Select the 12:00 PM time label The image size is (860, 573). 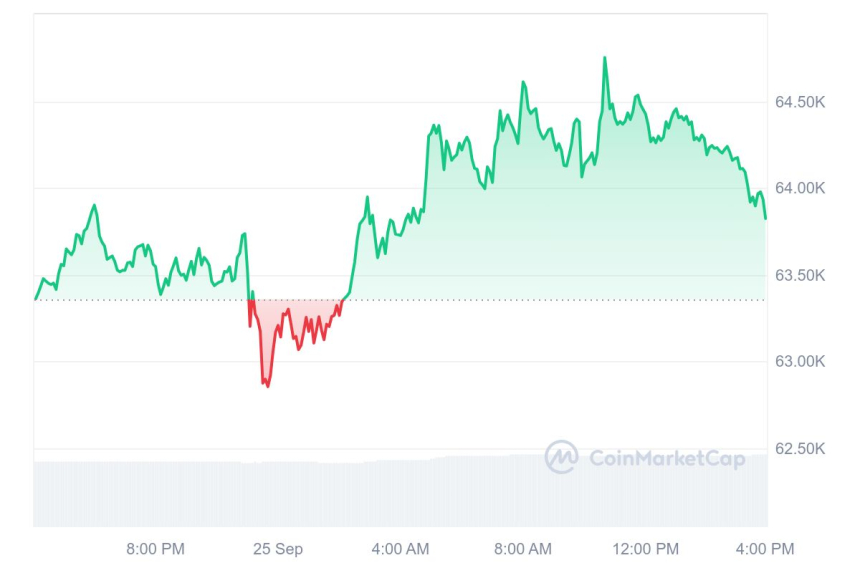coord(645,549)
